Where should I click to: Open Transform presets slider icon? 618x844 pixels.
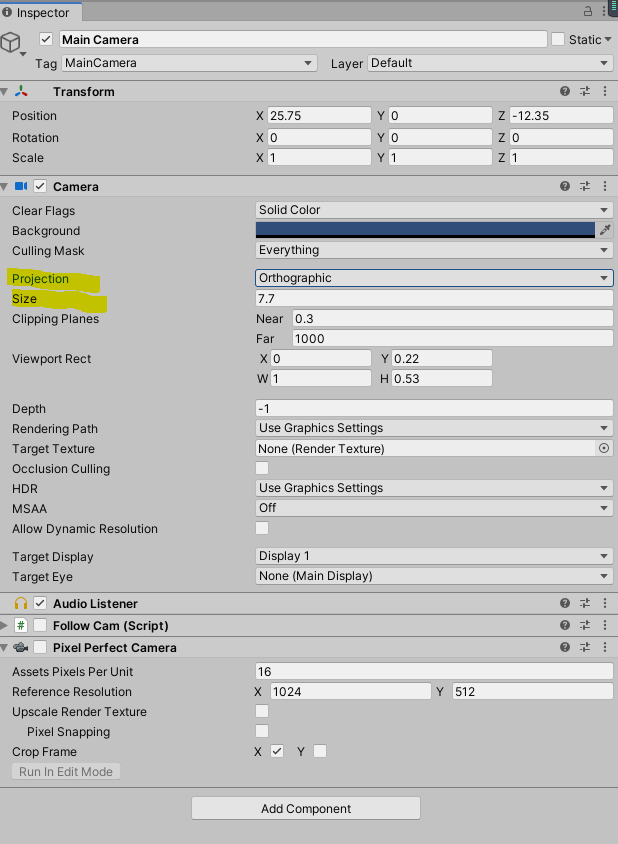585,92
